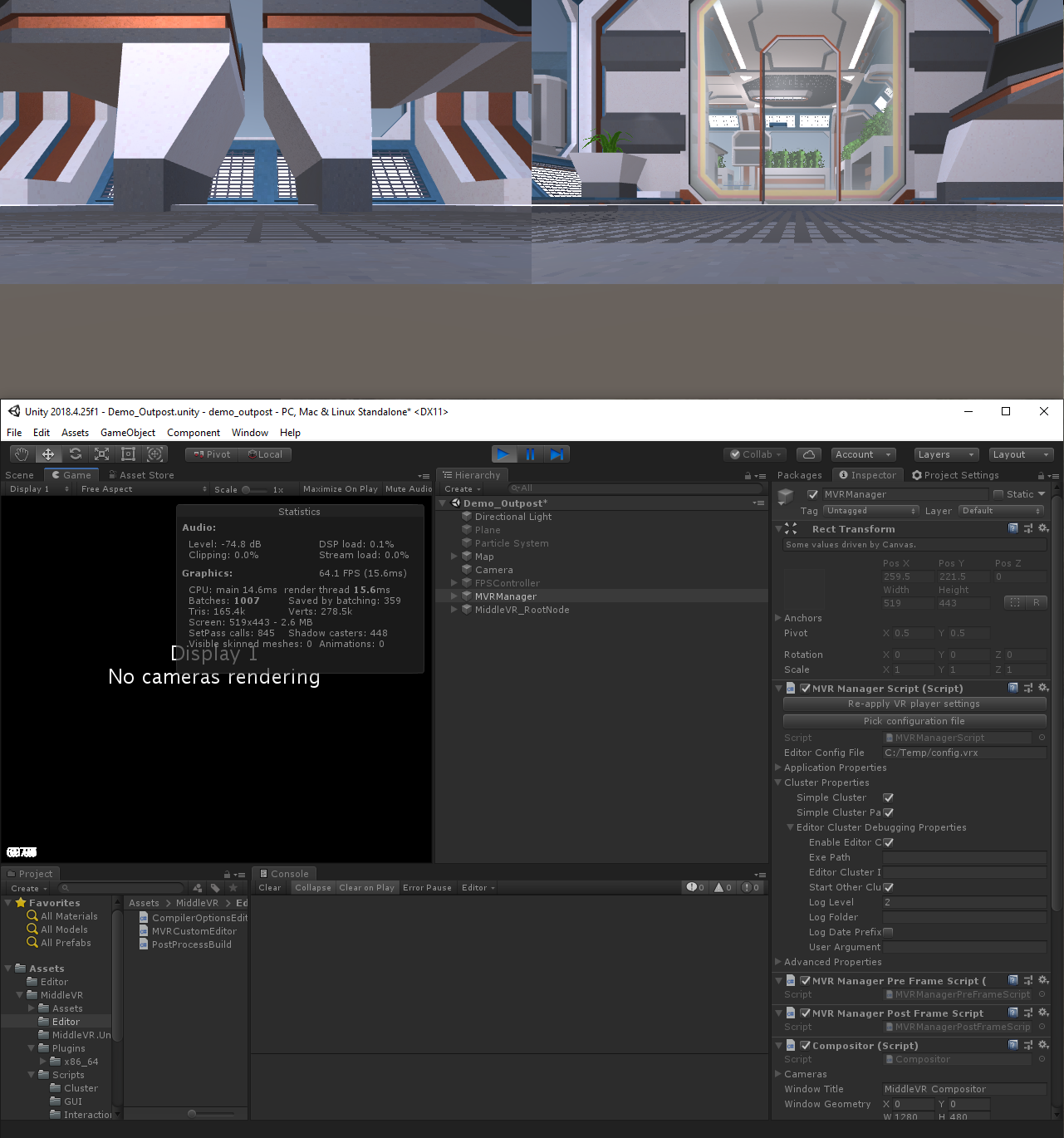1064x1138 pixels.
Task: Step one frame forward
Action: [x=557, y=454]
